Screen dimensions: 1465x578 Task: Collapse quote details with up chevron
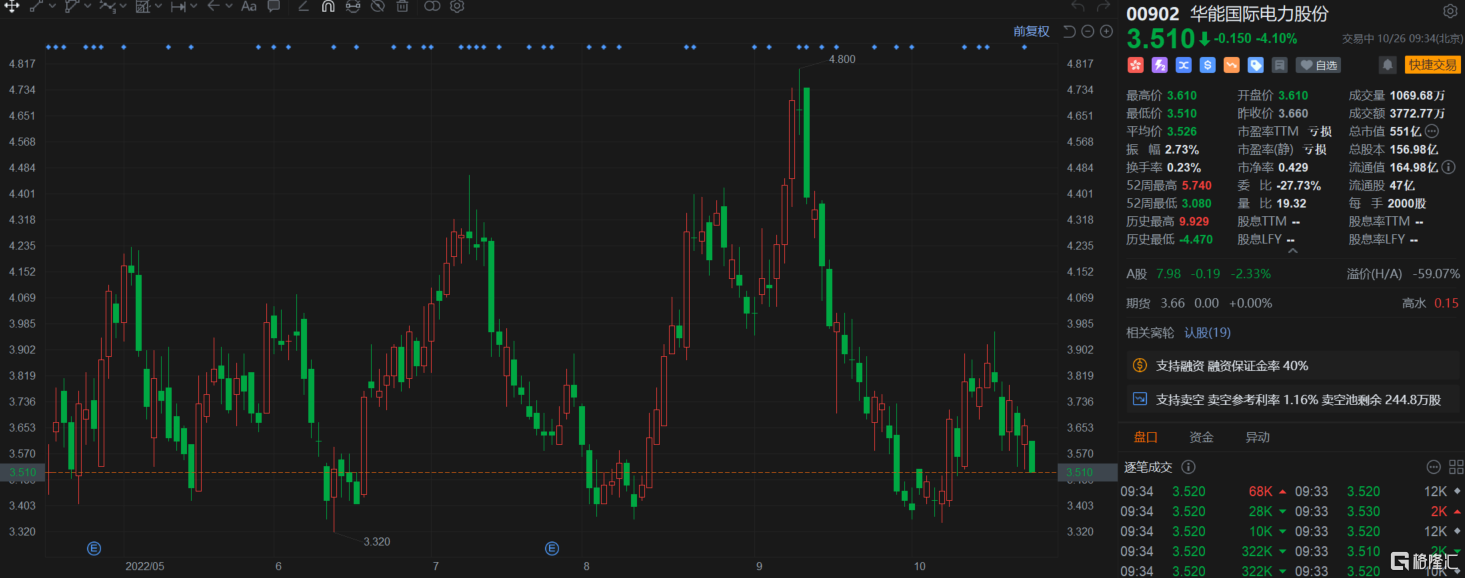point(1292,252)
